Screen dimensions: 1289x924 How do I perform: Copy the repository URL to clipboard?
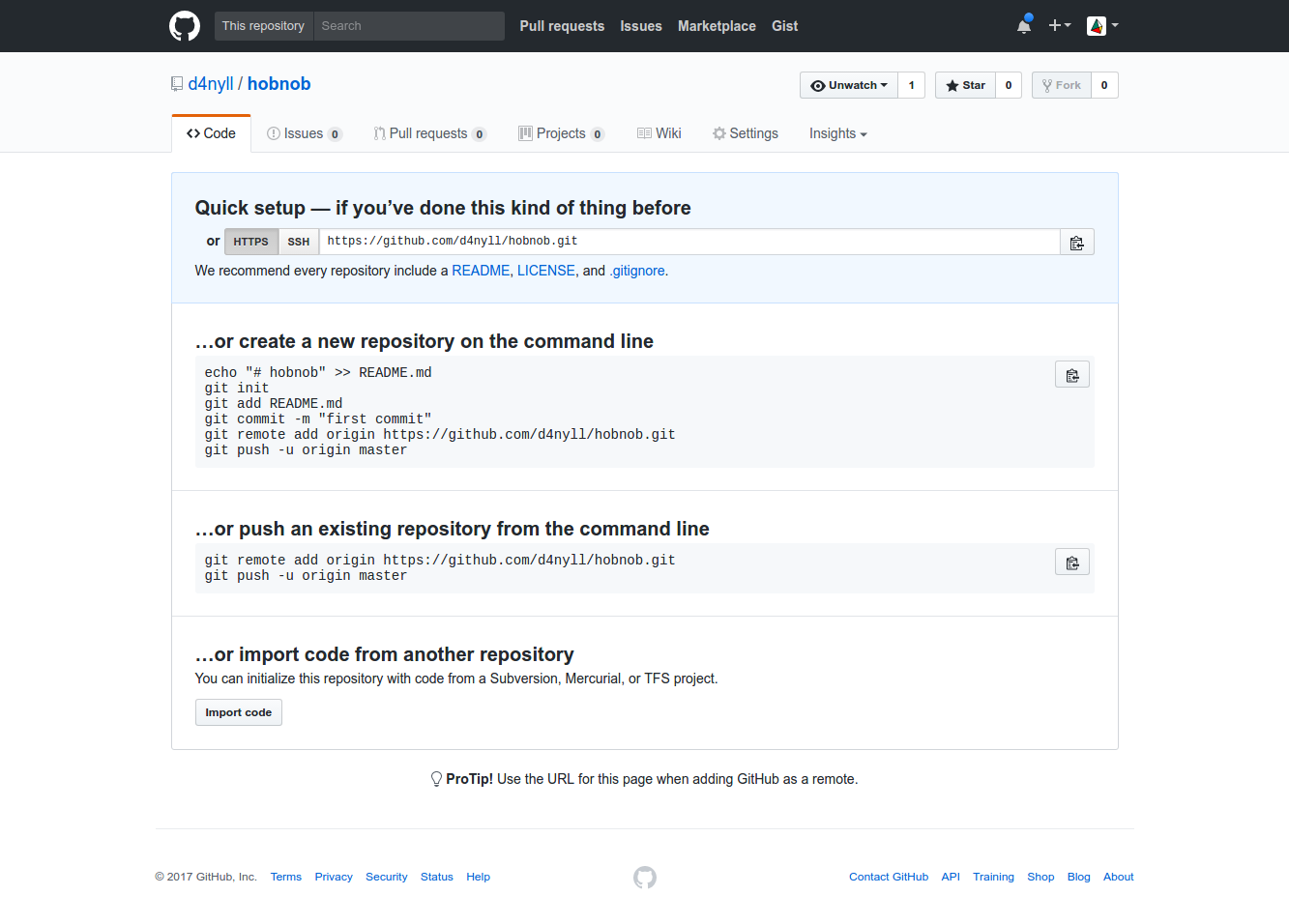[1076, 243]
